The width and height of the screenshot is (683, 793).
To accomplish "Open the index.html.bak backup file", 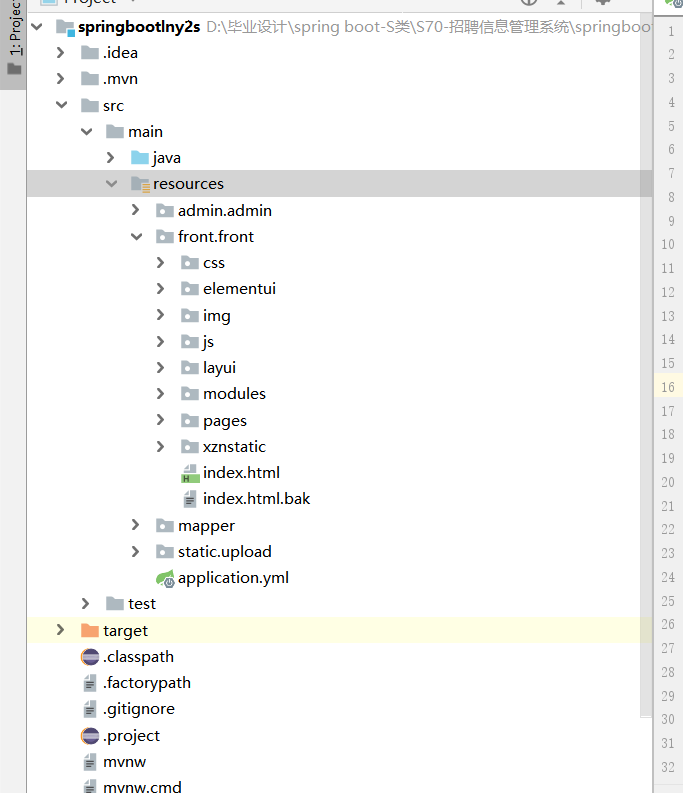I will 255,498.
